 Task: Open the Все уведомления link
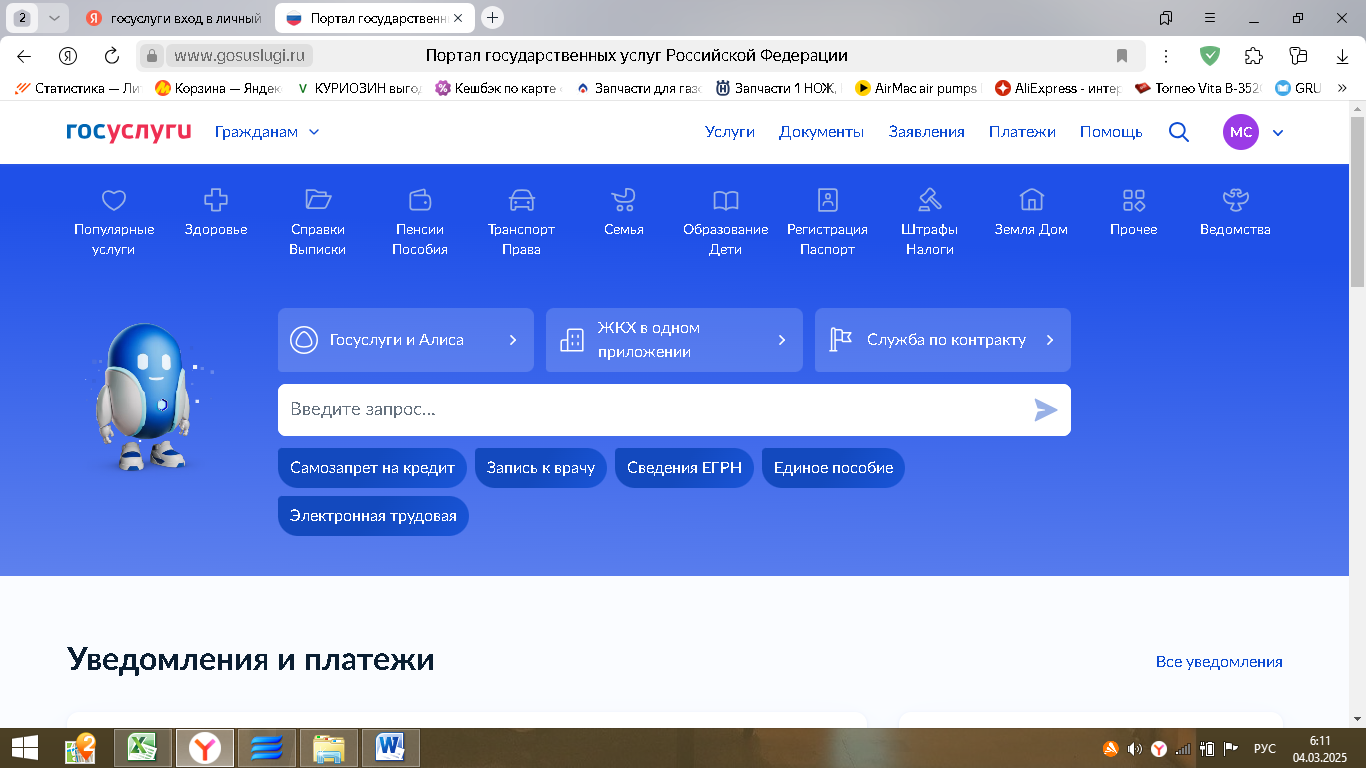(1219, 662)
